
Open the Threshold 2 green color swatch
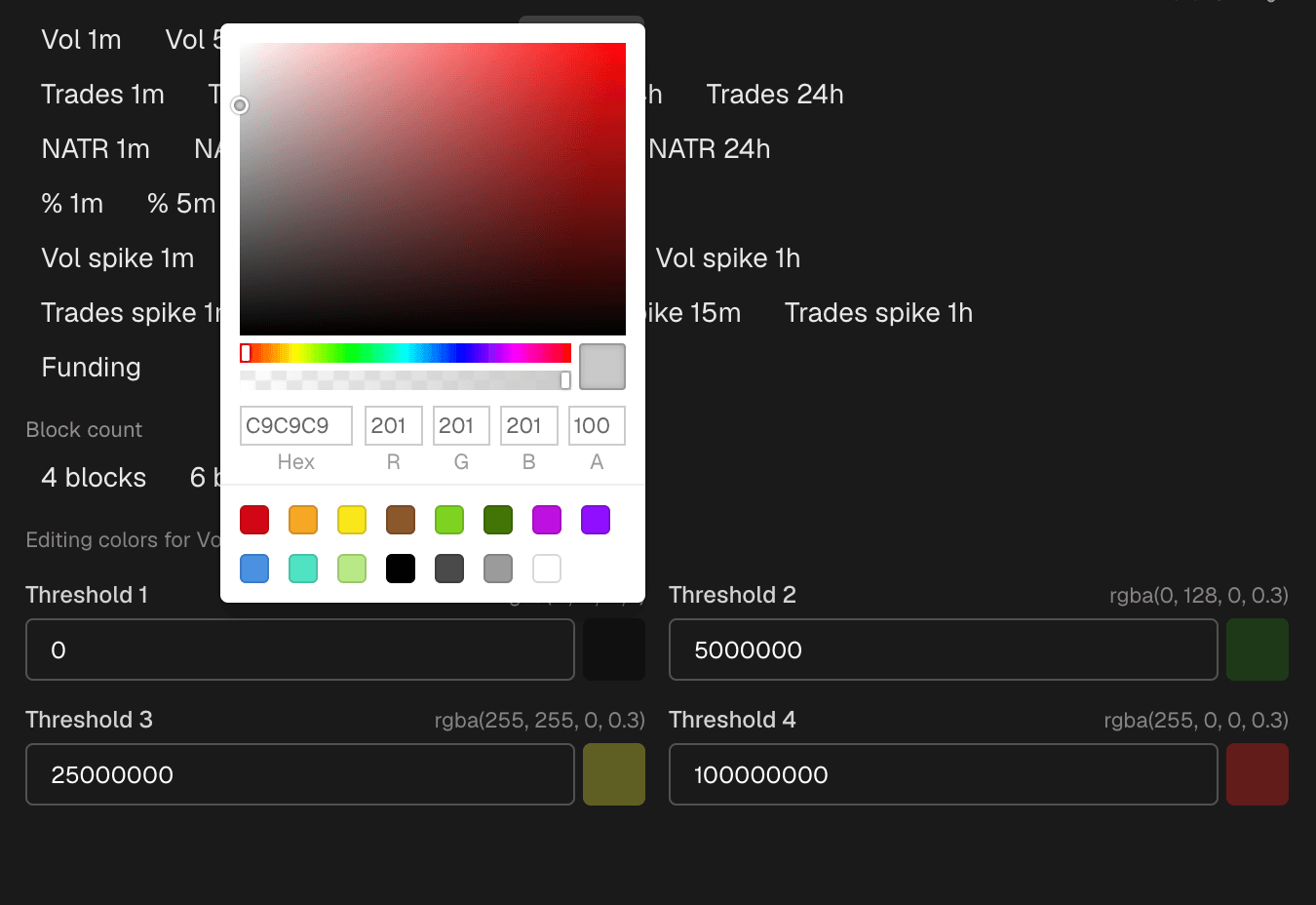pyautogui.click(x=1258, y=649)
